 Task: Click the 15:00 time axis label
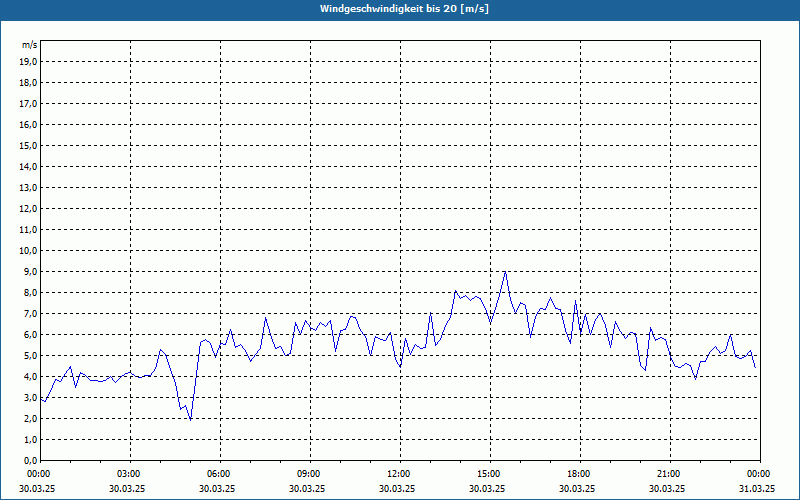[490, 474]
